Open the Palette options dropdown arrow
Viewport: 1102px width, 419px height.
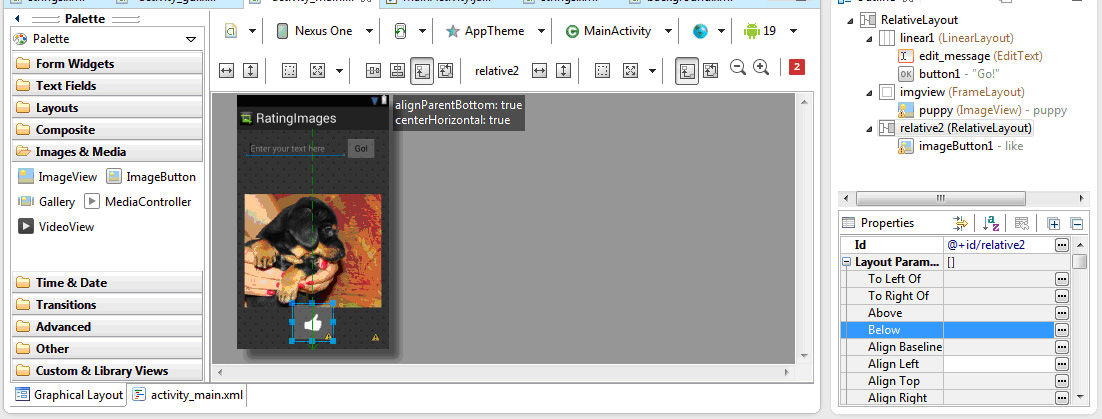[190, 39]
